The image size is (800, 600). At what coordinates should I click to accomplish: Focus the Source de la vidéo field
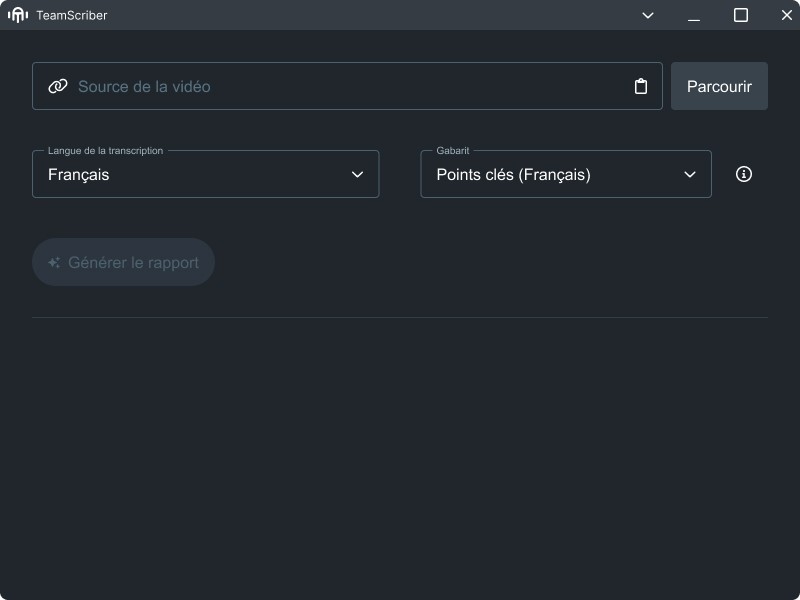(x=340, y=86)
